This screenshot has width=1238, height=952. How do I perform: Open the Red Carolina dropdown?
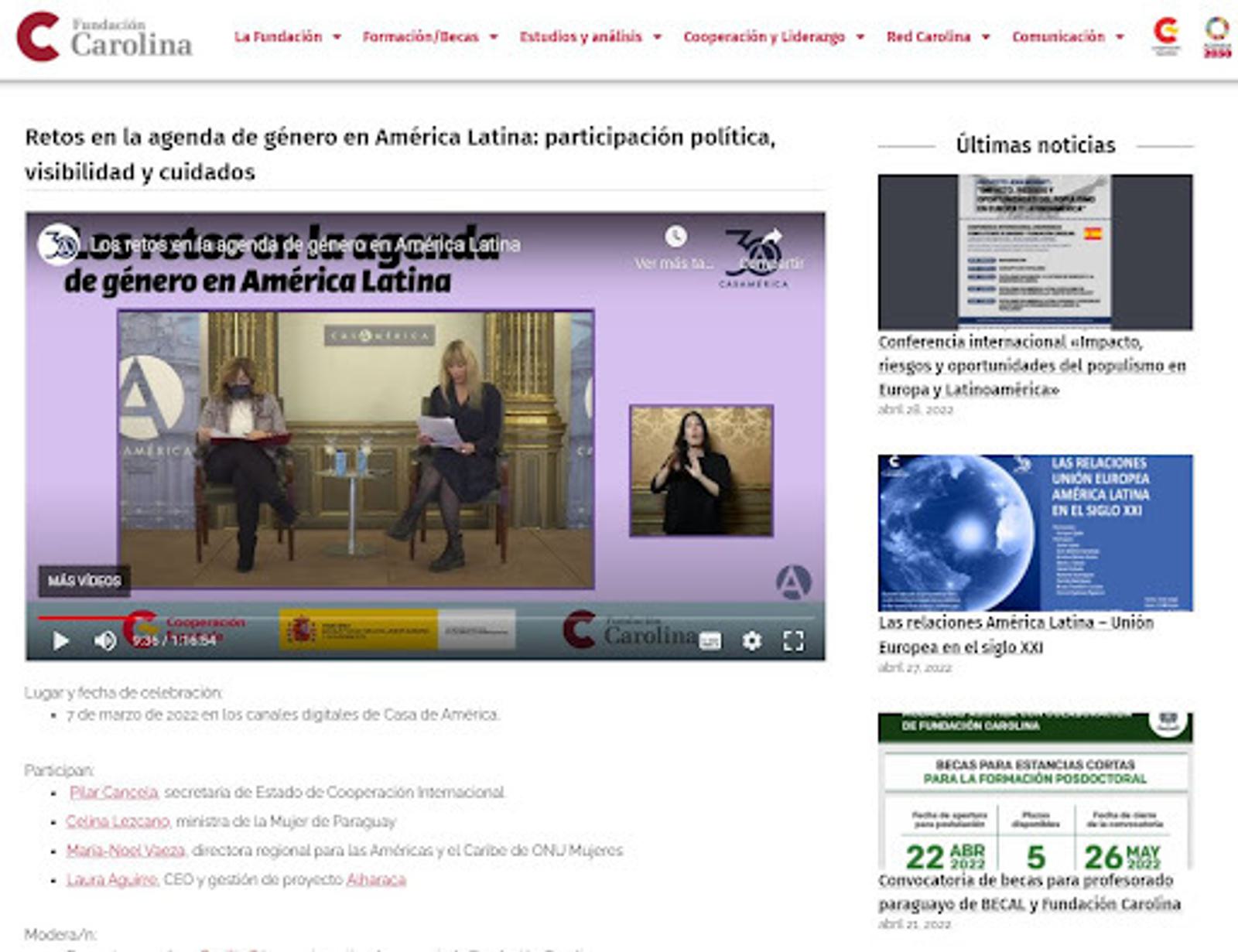tap(937, 36)
